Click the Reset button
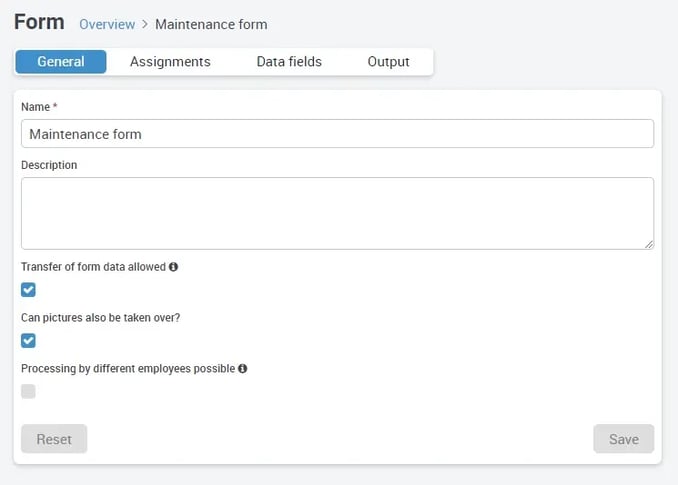The width and height of the screenshot is (678, 485). pos(54,439)
